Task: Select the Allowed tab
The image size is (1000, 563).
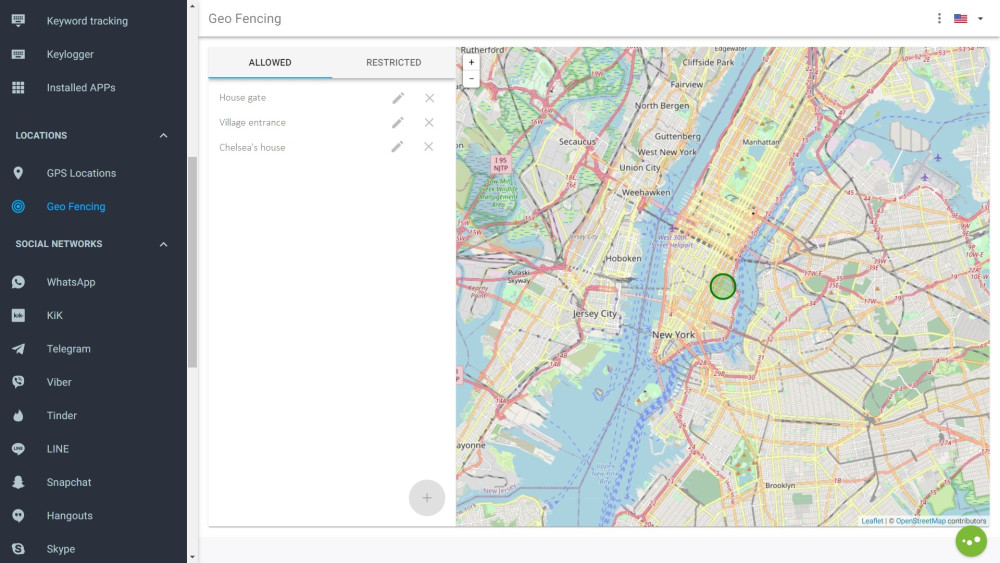Action: [x=270, y=62]
